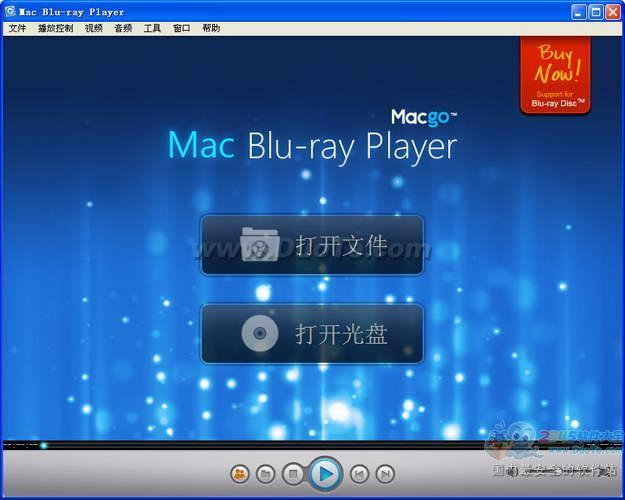Image resolution: width=625 pixels, height=500 pixels.
Task: Open the 帮助 menu
Action: pos(211,28)
